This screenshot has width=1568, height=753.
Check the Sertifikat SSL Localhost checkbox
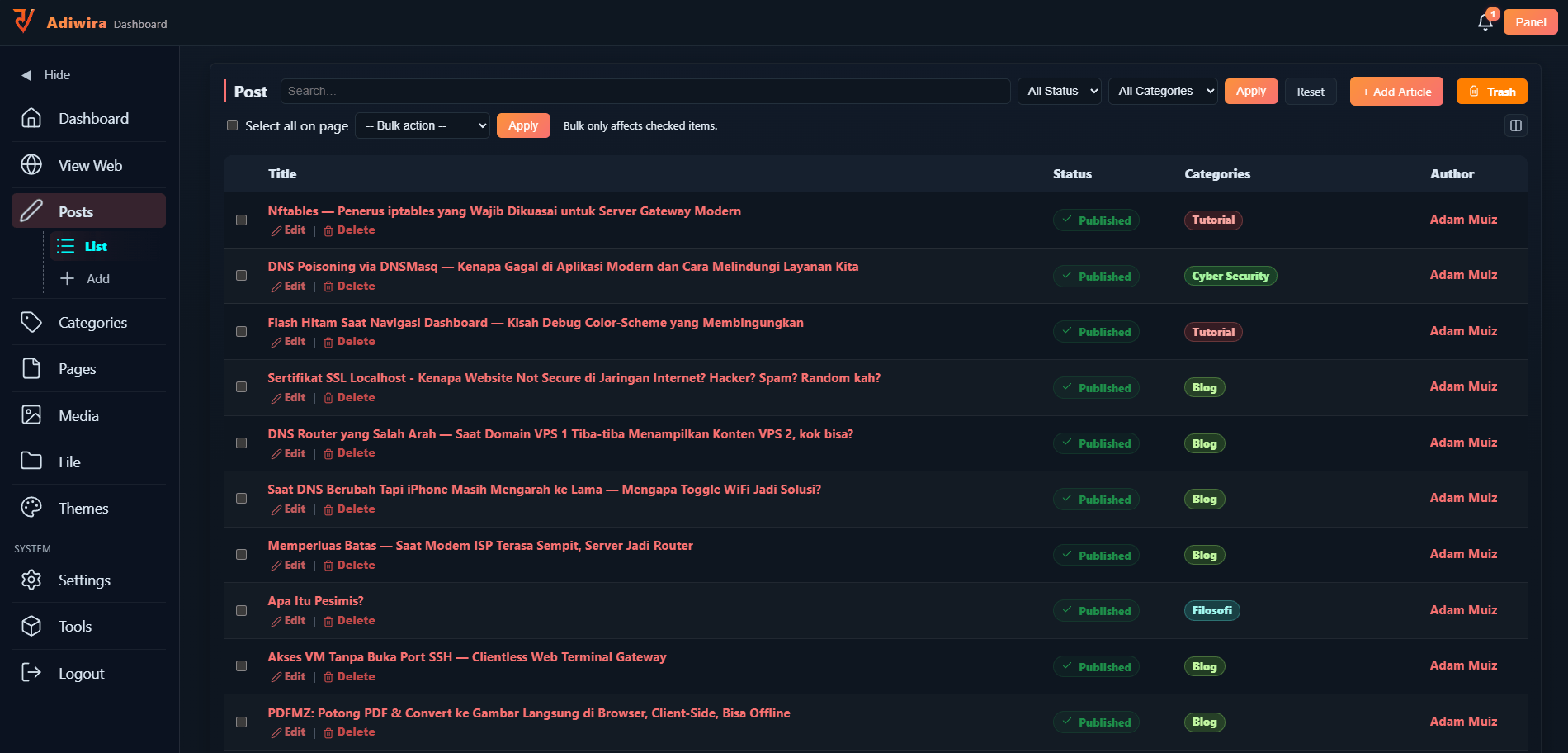click(x=242, y=387)
